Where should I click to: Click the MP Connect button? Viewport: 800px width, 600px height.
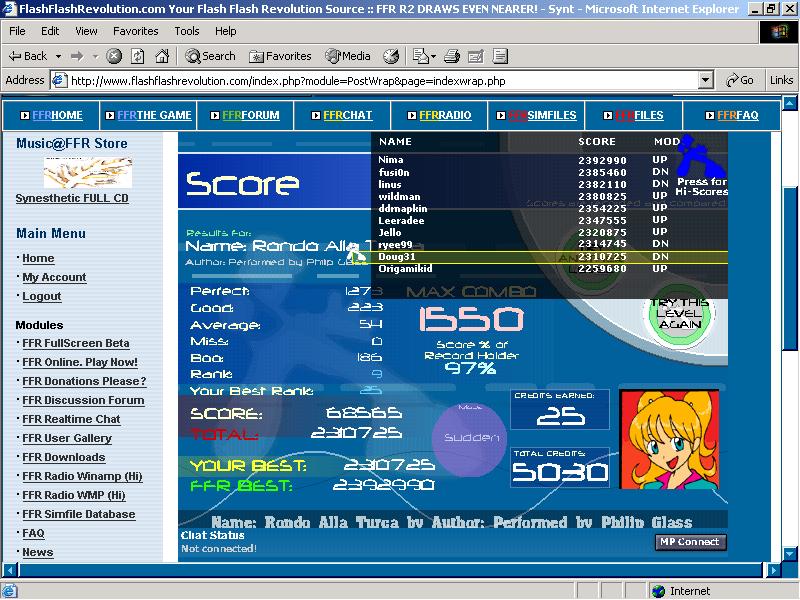point(690,542)
